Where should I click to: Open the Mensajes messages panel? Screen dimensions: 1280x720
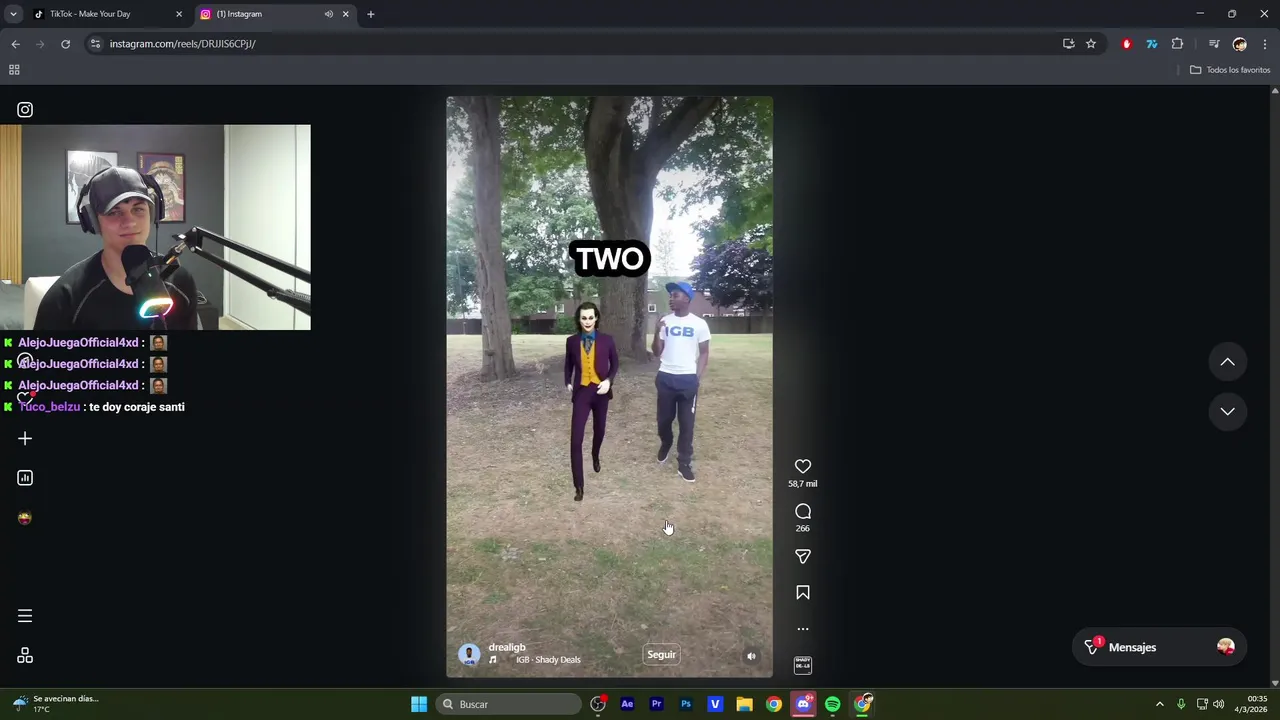click(1159, 647)
